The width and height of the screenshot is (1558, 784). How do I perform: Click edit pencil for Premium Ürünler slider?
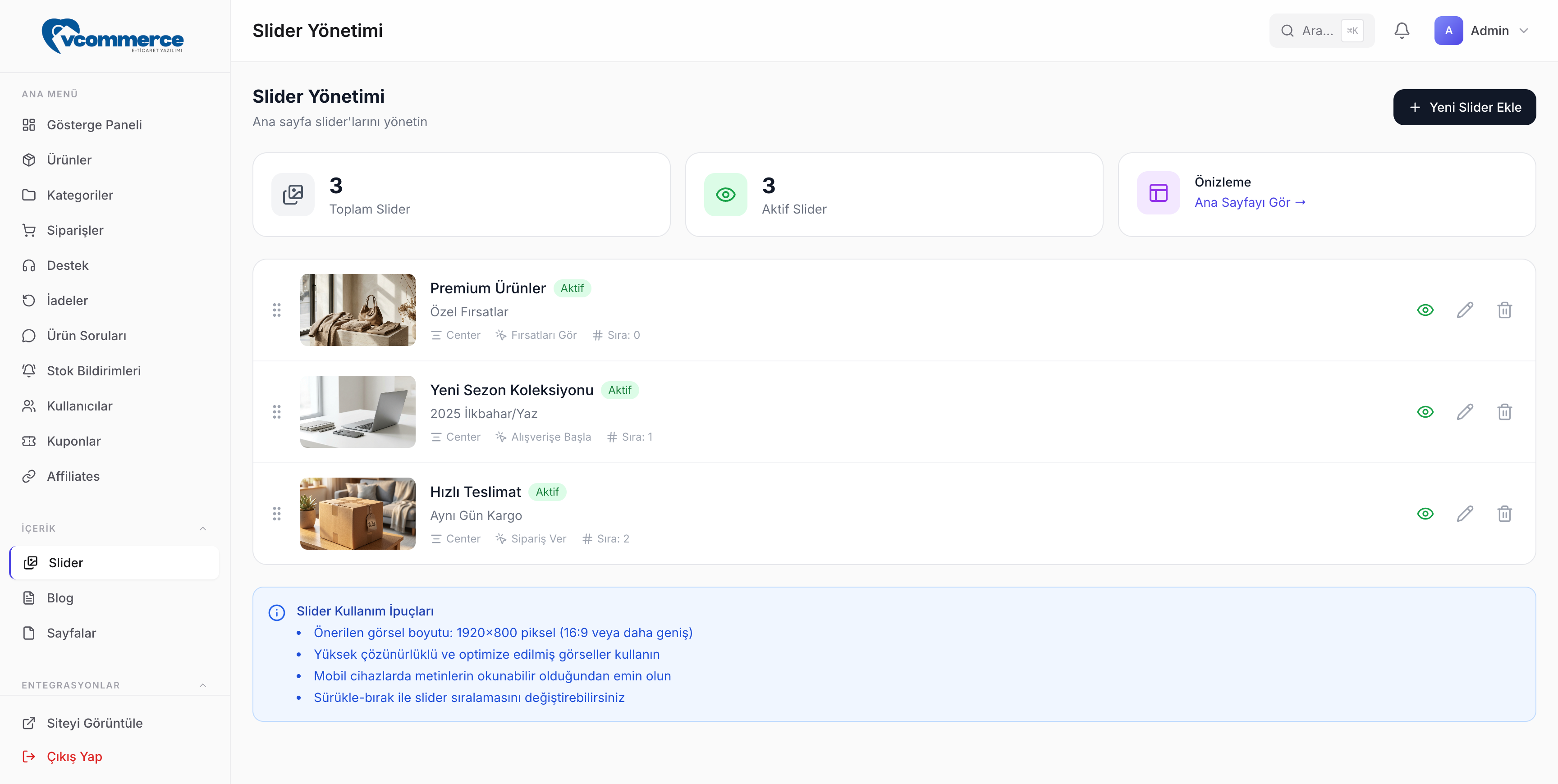[x=1464, y=310]
